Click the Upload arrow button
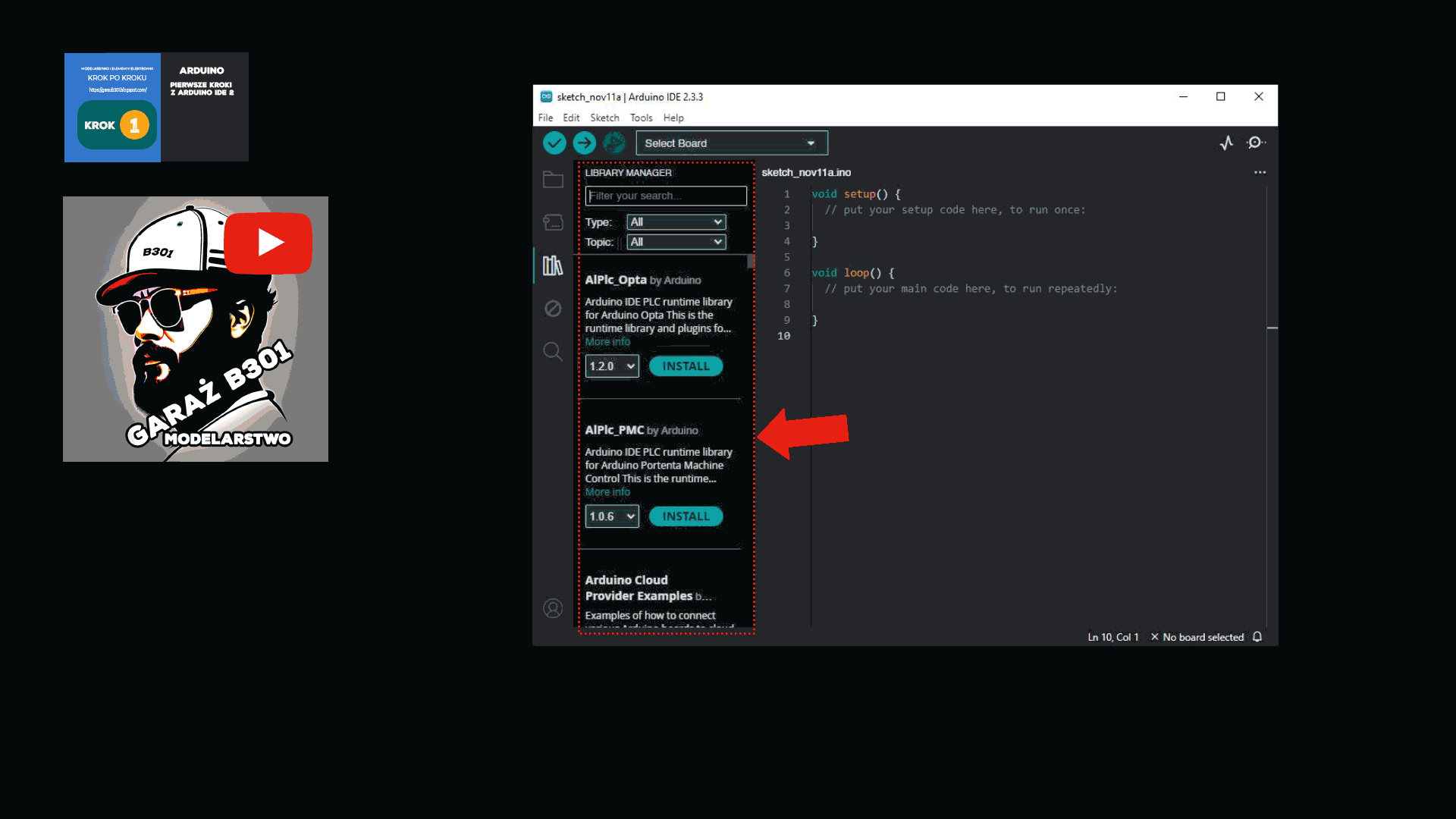Image resolution: width=1456 pixels, height=819 pixels. point(584,143)
